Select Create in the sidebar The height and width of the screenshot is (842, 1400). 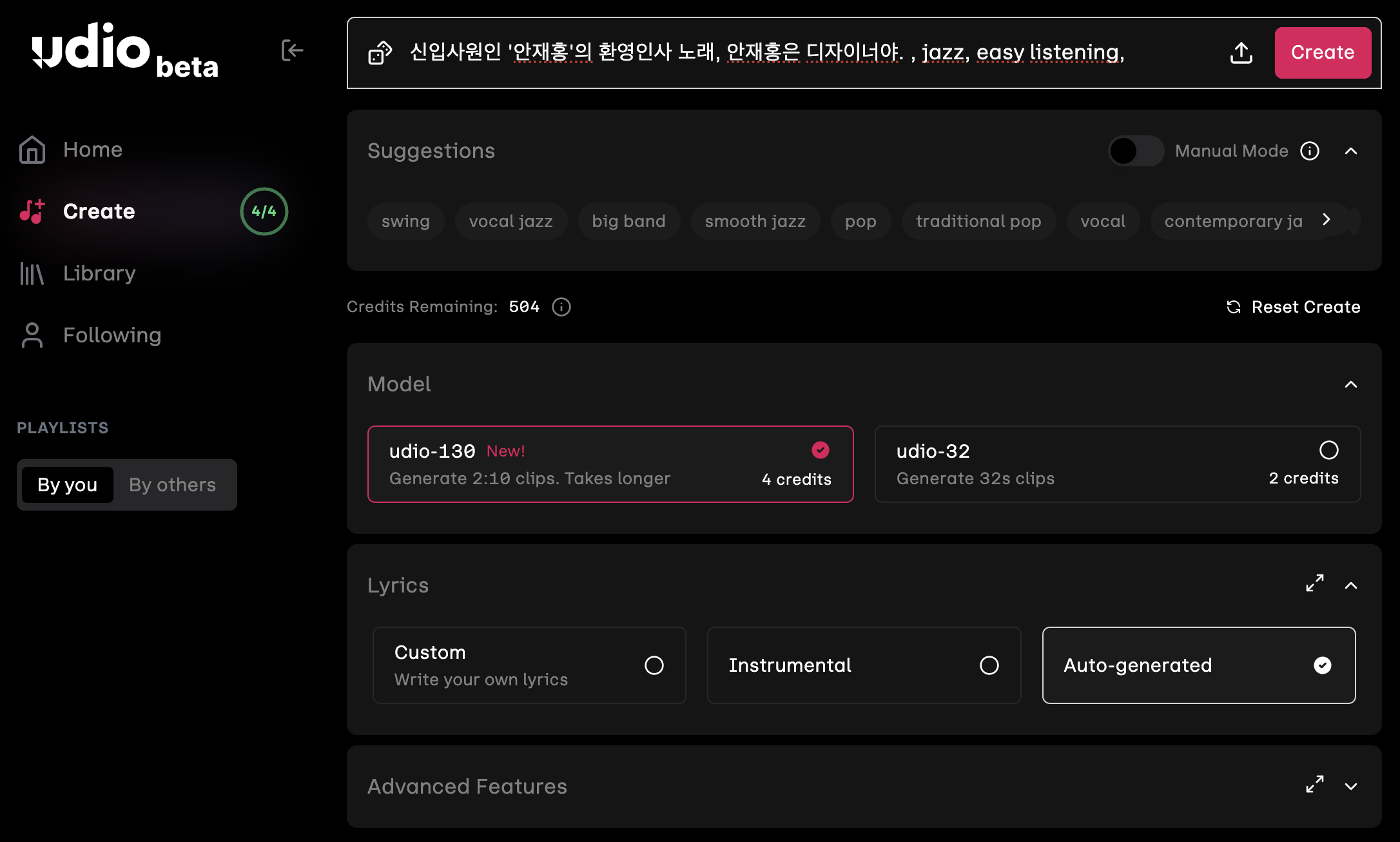[98, 211]
